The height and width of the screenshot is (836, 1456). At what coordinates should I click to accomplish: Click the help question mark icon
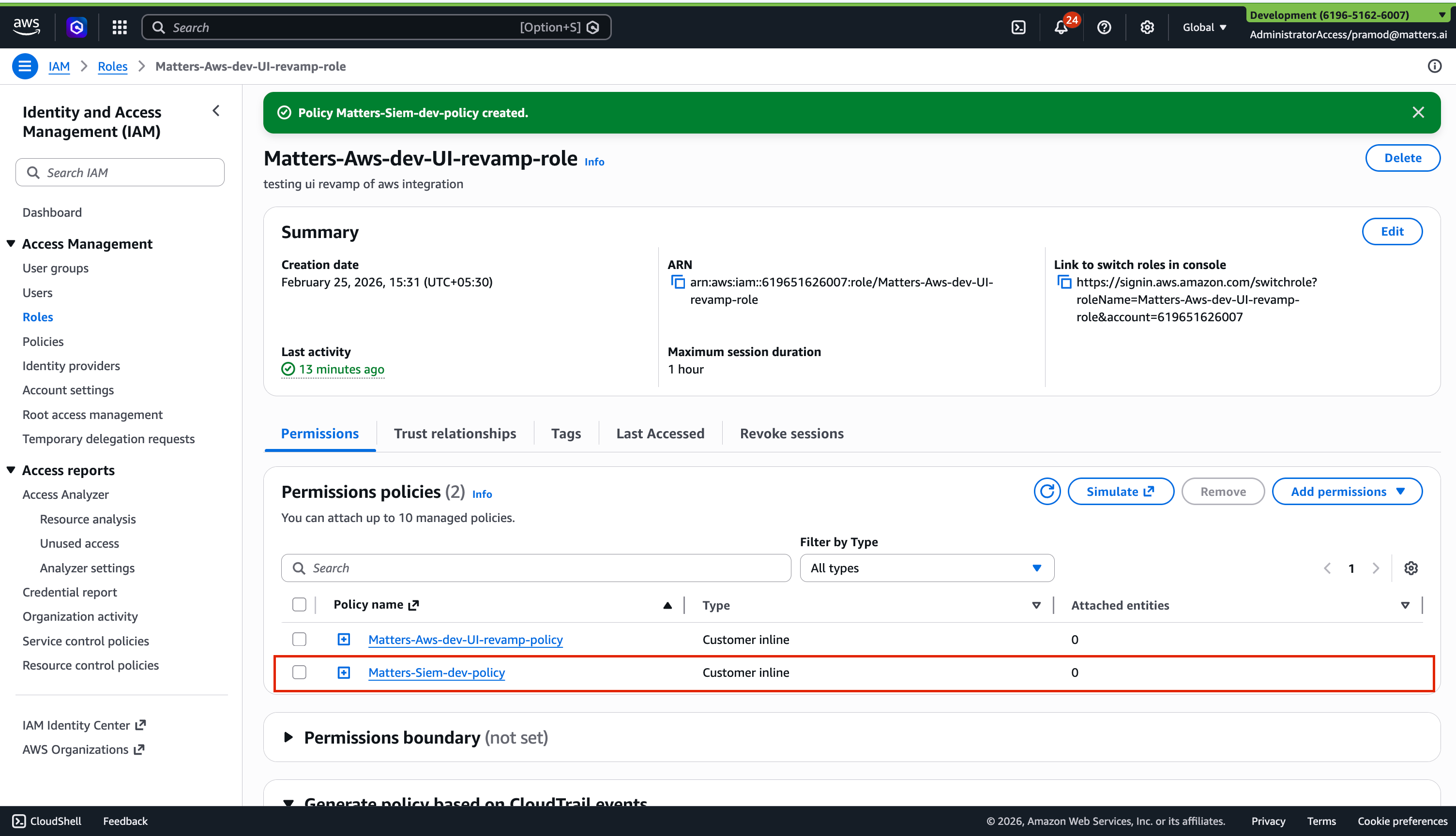1103,27
